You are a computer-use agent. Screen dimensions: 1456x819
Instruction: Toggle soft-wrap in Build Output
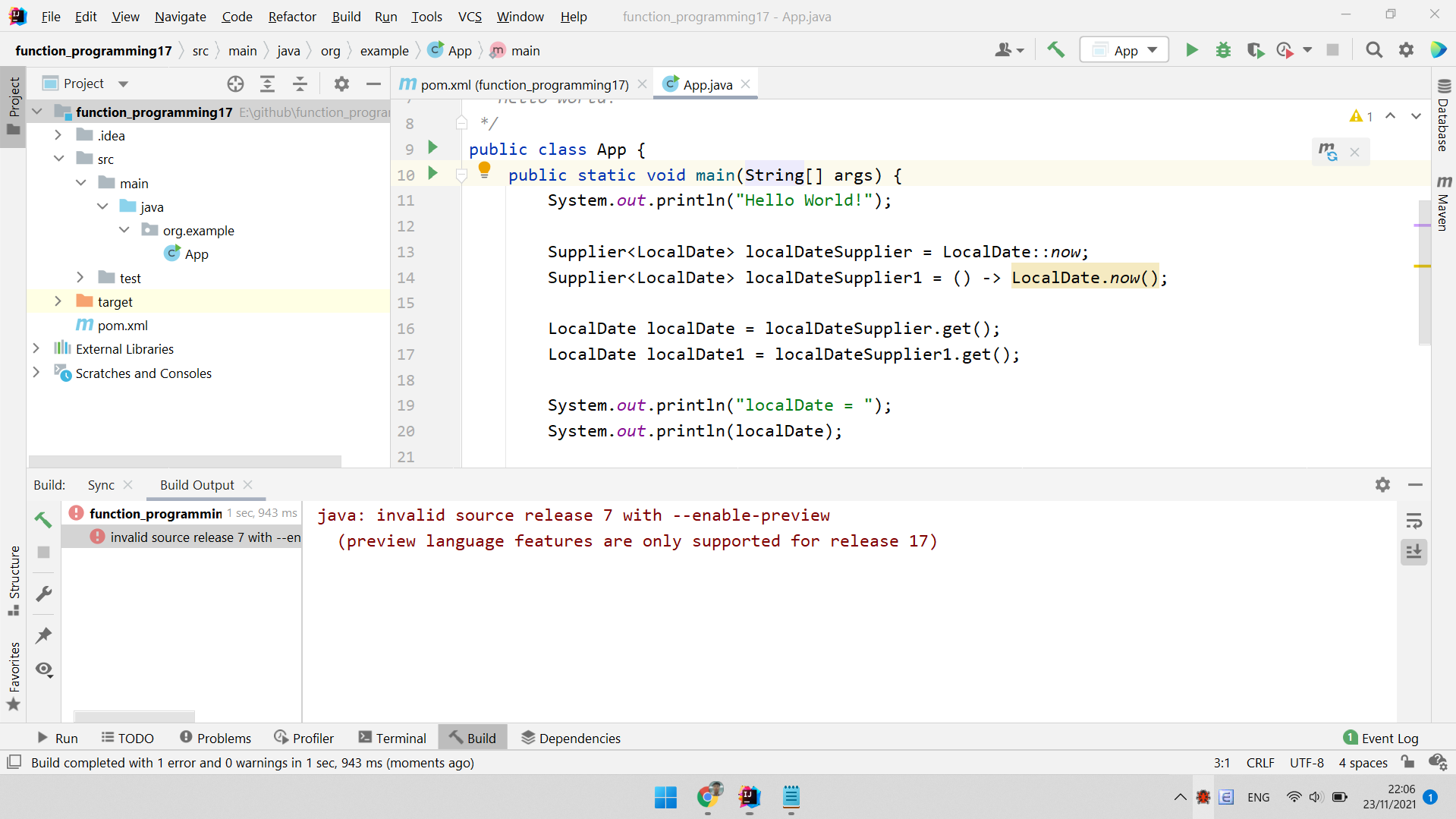tap(1414, 521)
